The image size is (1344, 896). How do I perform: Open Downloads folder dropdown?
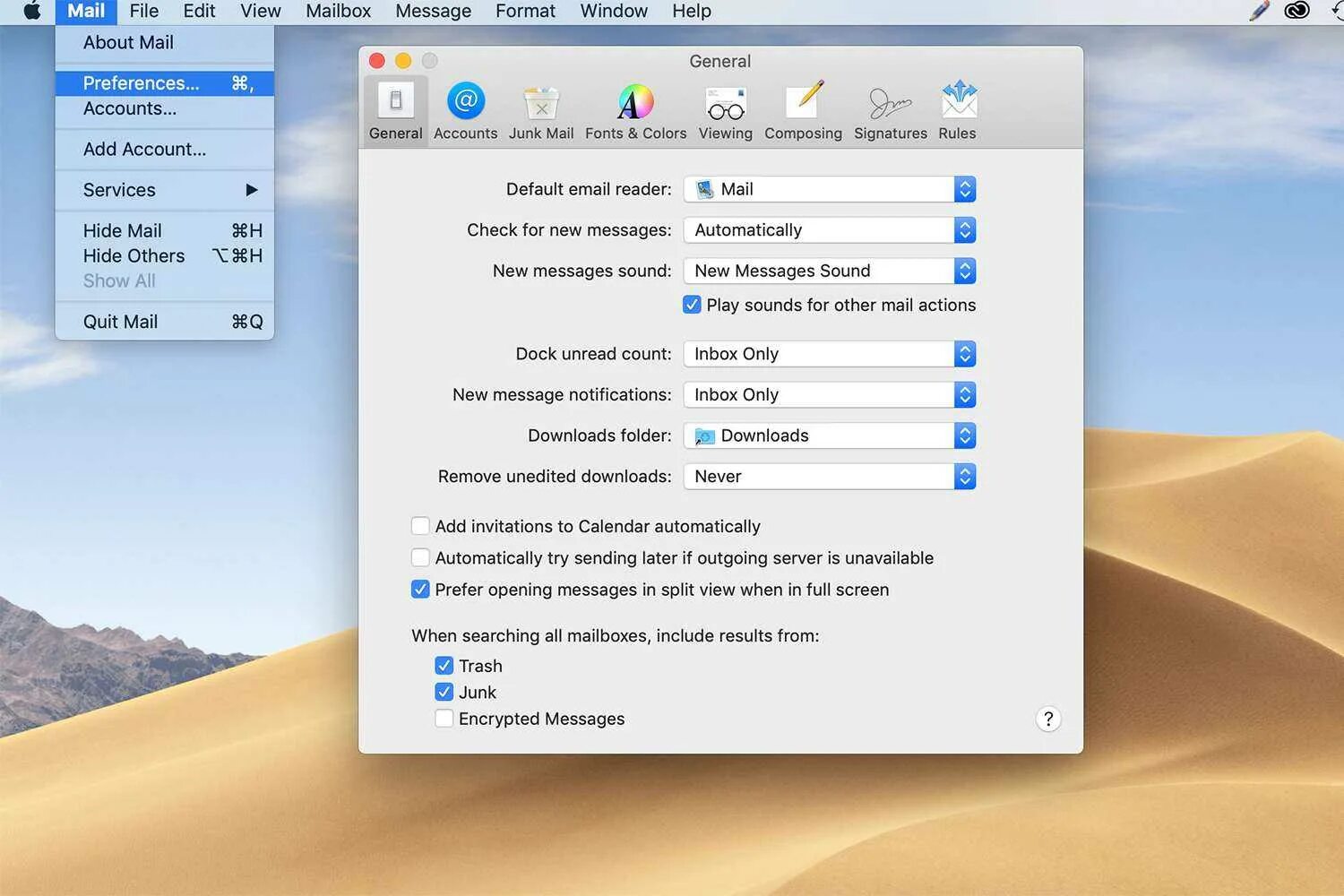tap(830, 435)
